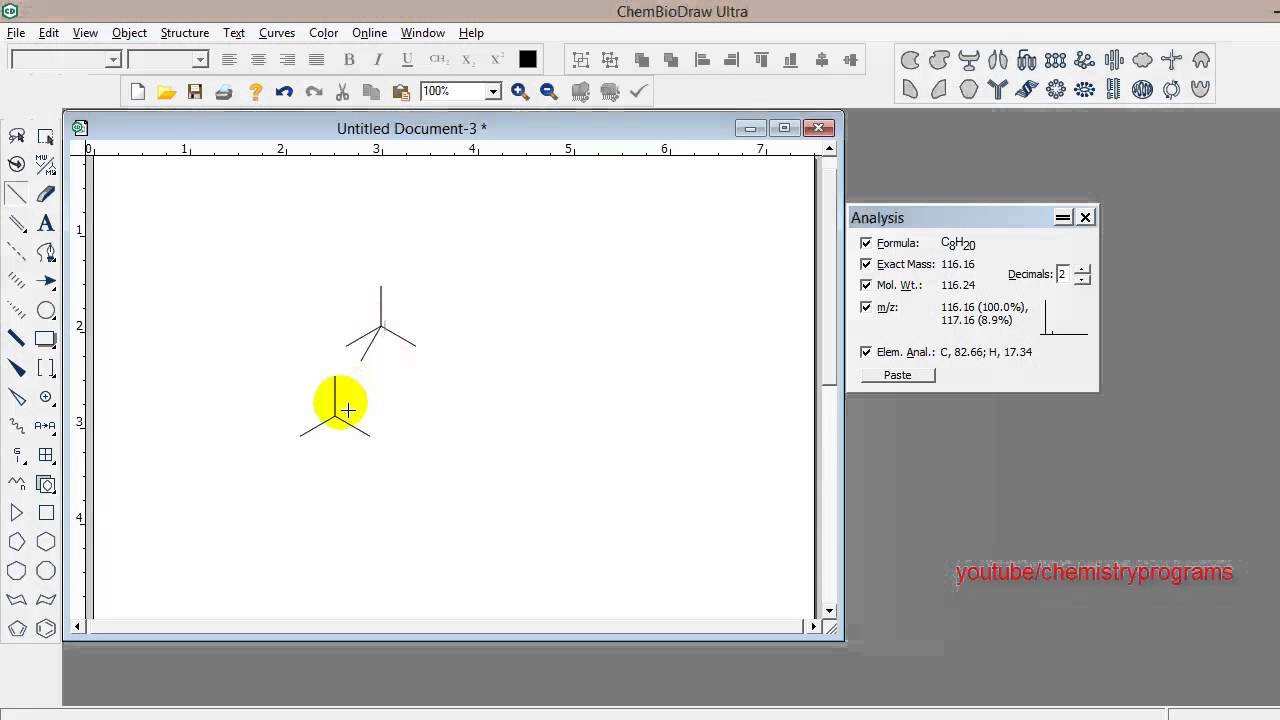This screenshot has width=1280, height=720.
Task: Toggle the Mol. Wt. checkbox
Action: tap(866, 285)
